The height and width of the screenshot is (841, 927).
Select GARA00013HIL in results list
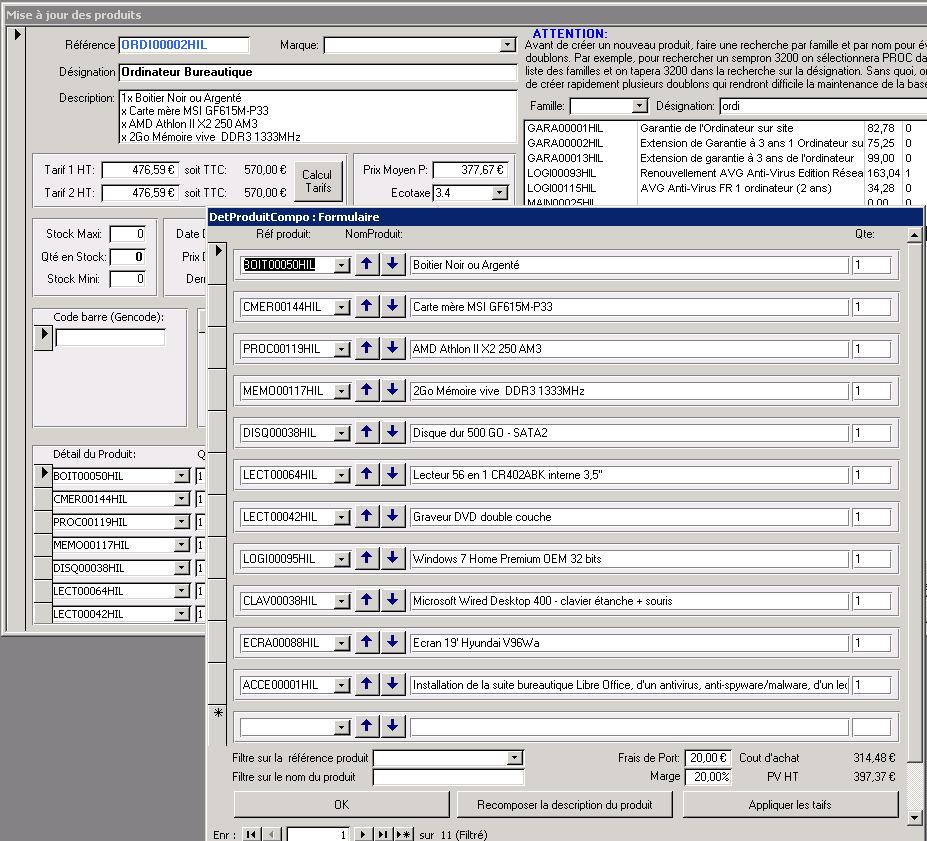pos(725,158)
